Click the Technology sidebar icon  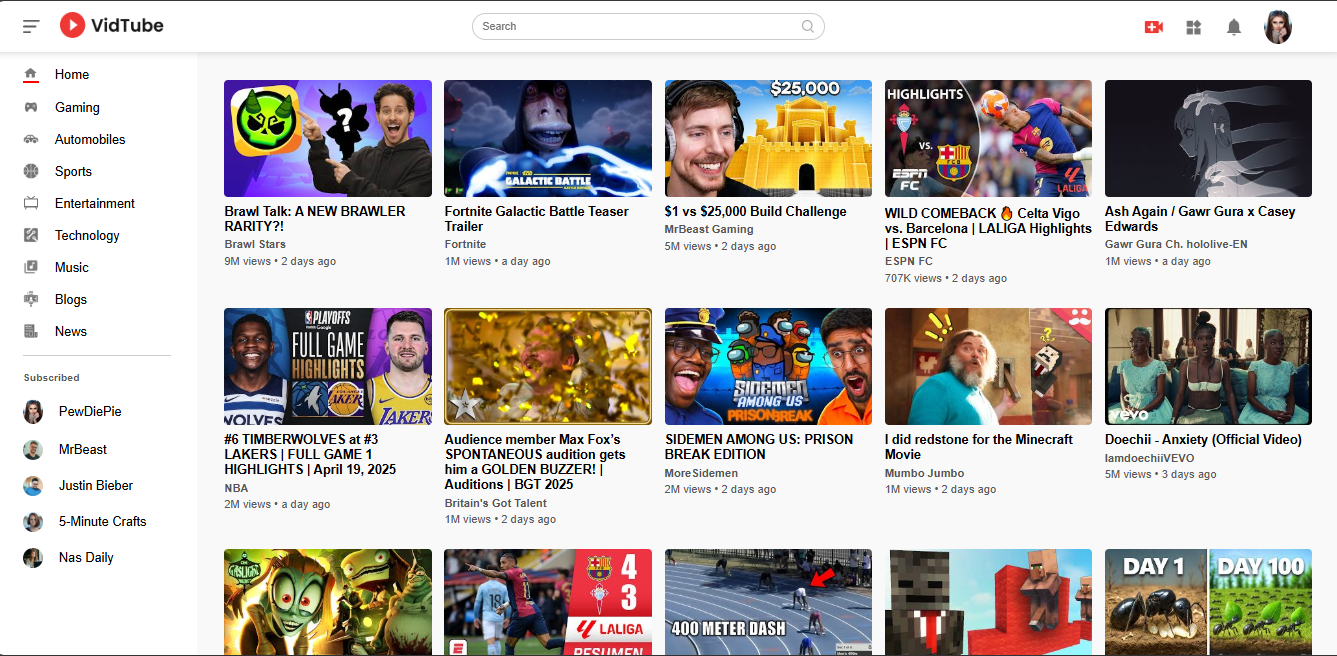pos(31,235)
